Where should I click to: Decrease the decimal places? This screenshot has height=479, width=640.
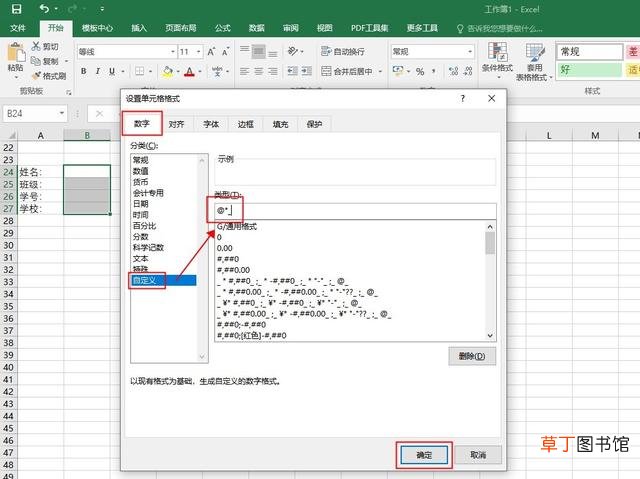point(468,71)
